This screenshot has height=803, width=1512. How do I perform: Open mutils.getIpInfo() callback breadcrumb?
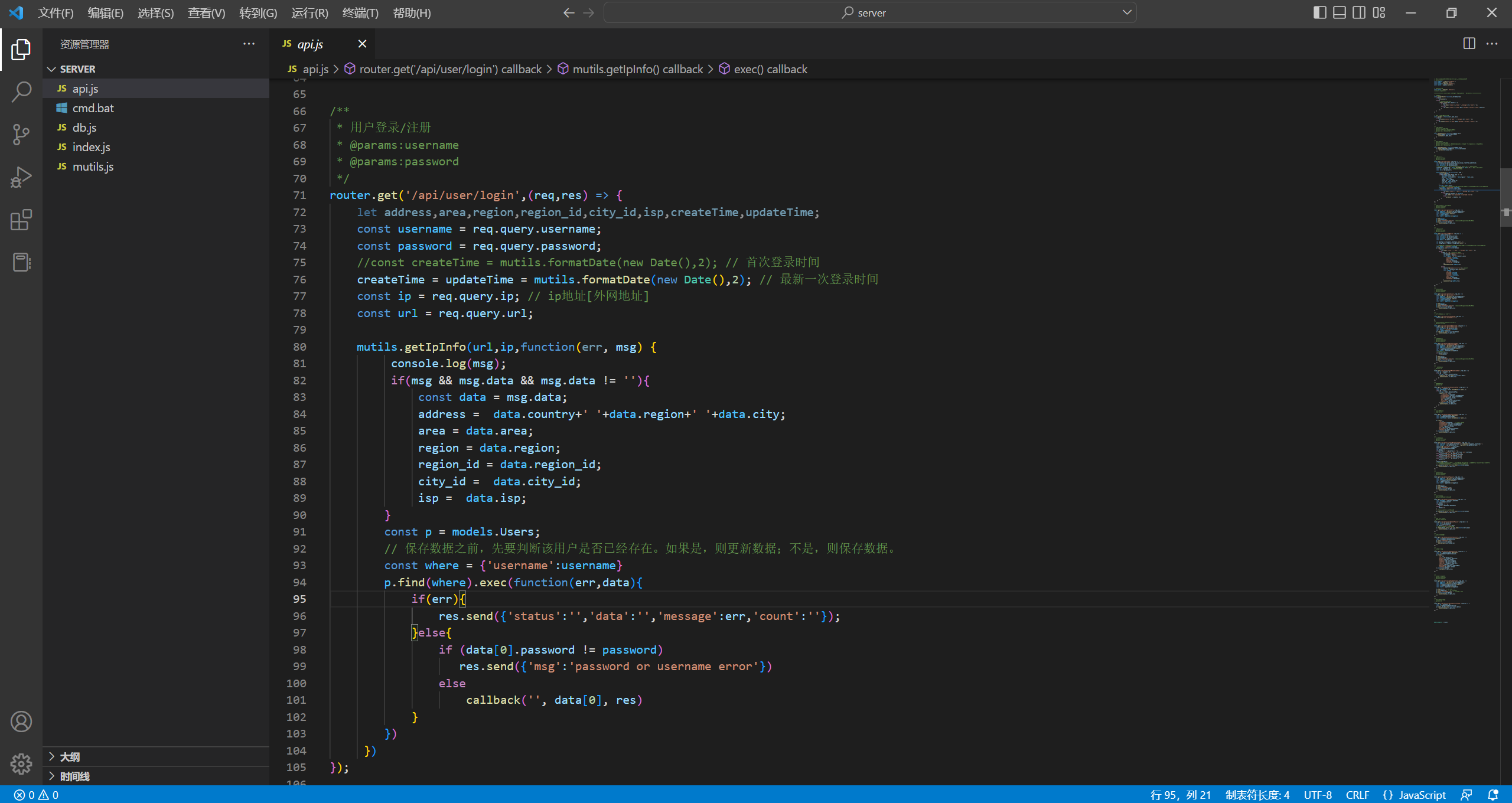pos(630,69)
